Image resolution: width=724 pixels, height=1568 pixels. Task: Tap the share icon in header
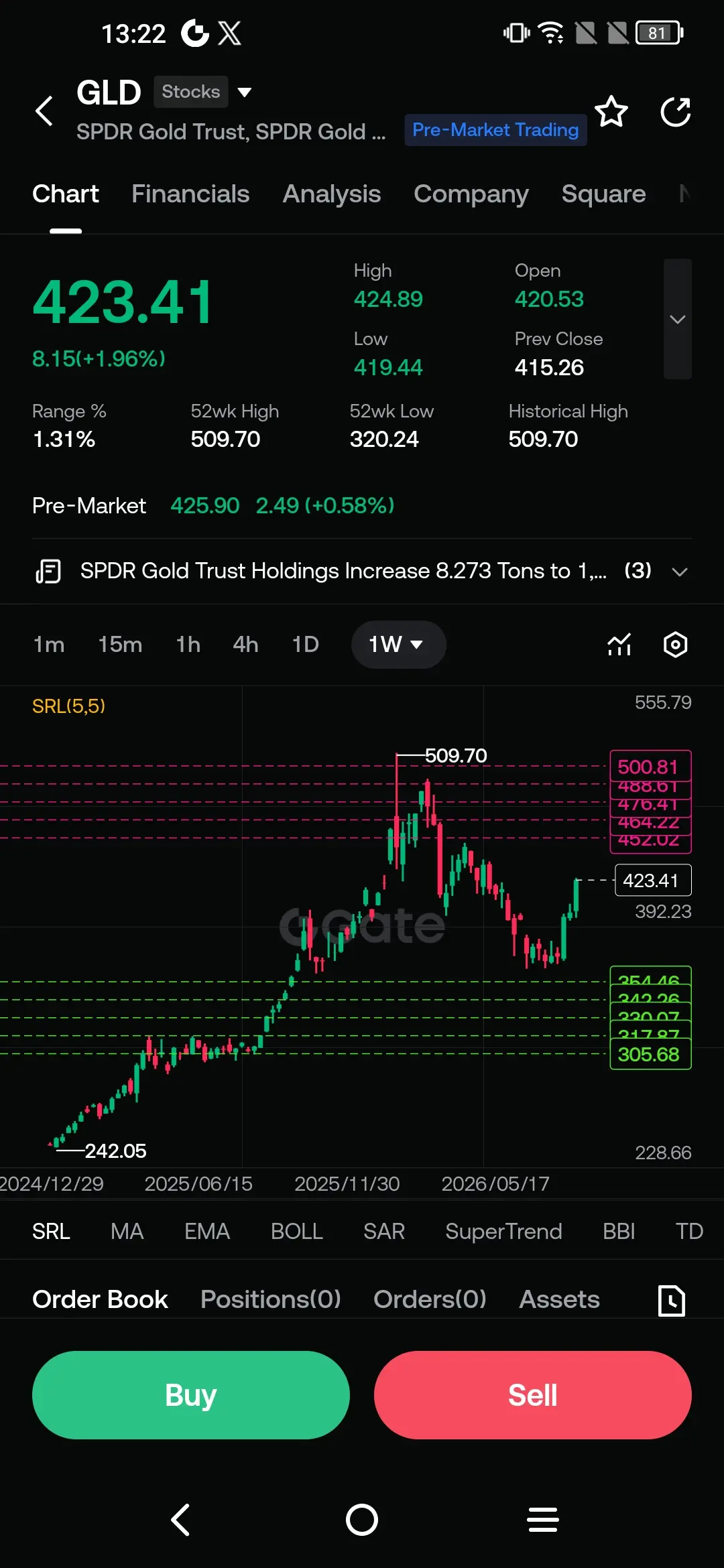(x=675, y=111)
